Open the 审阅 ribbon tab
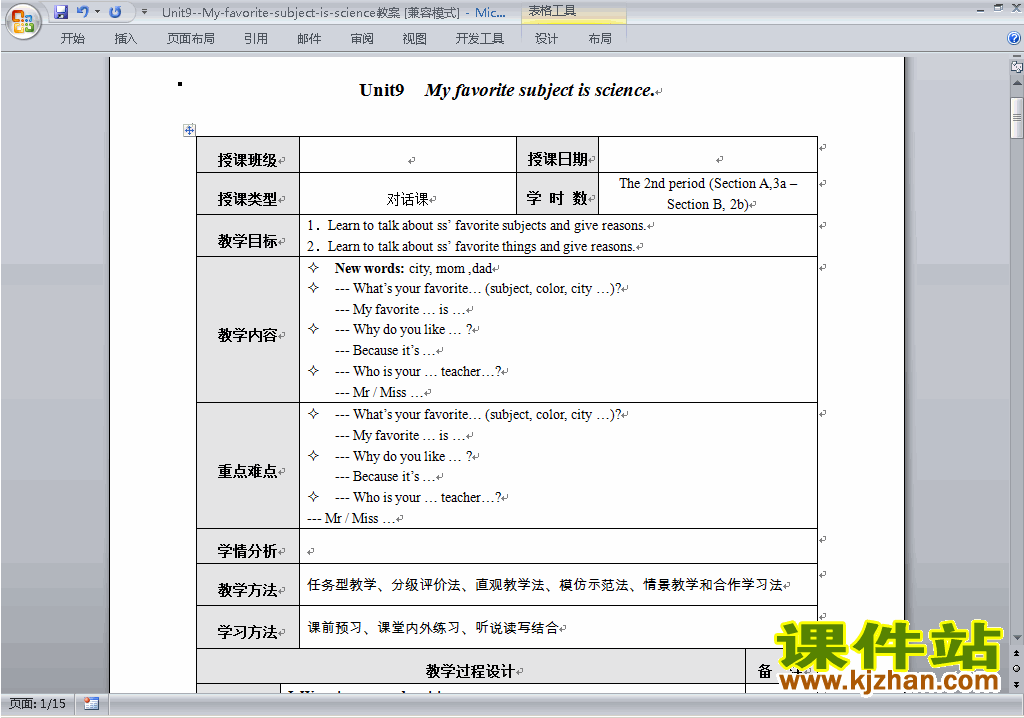 [362, 39]
